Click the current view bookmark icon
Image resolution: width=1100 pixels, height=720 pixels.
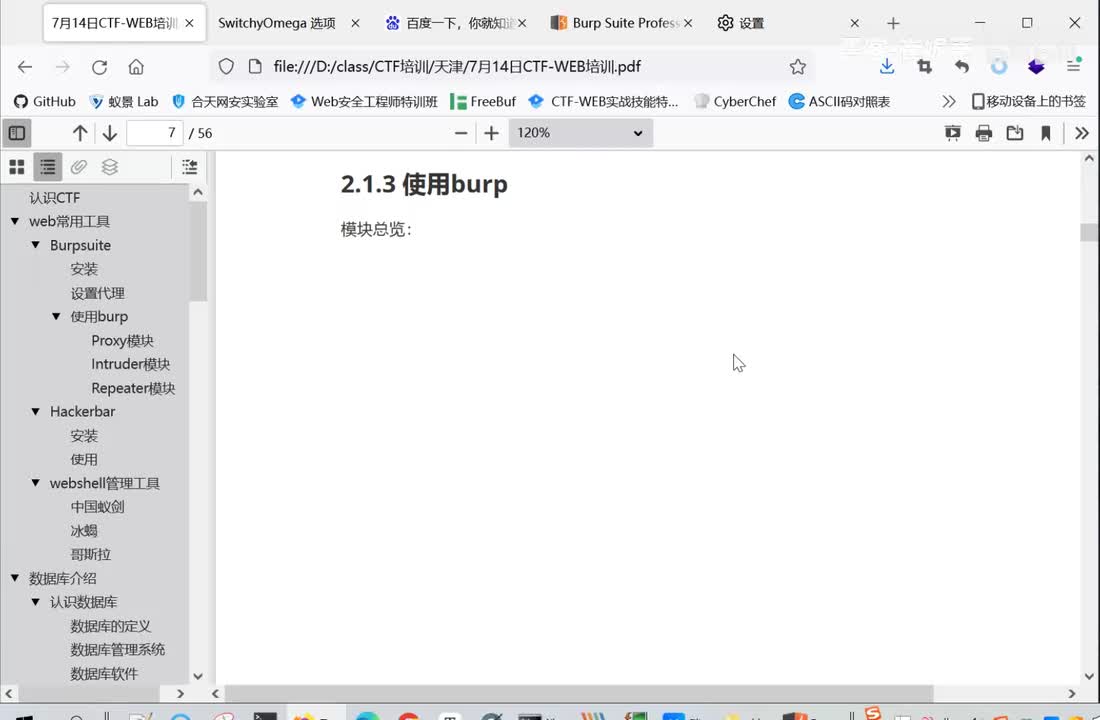1045,133
